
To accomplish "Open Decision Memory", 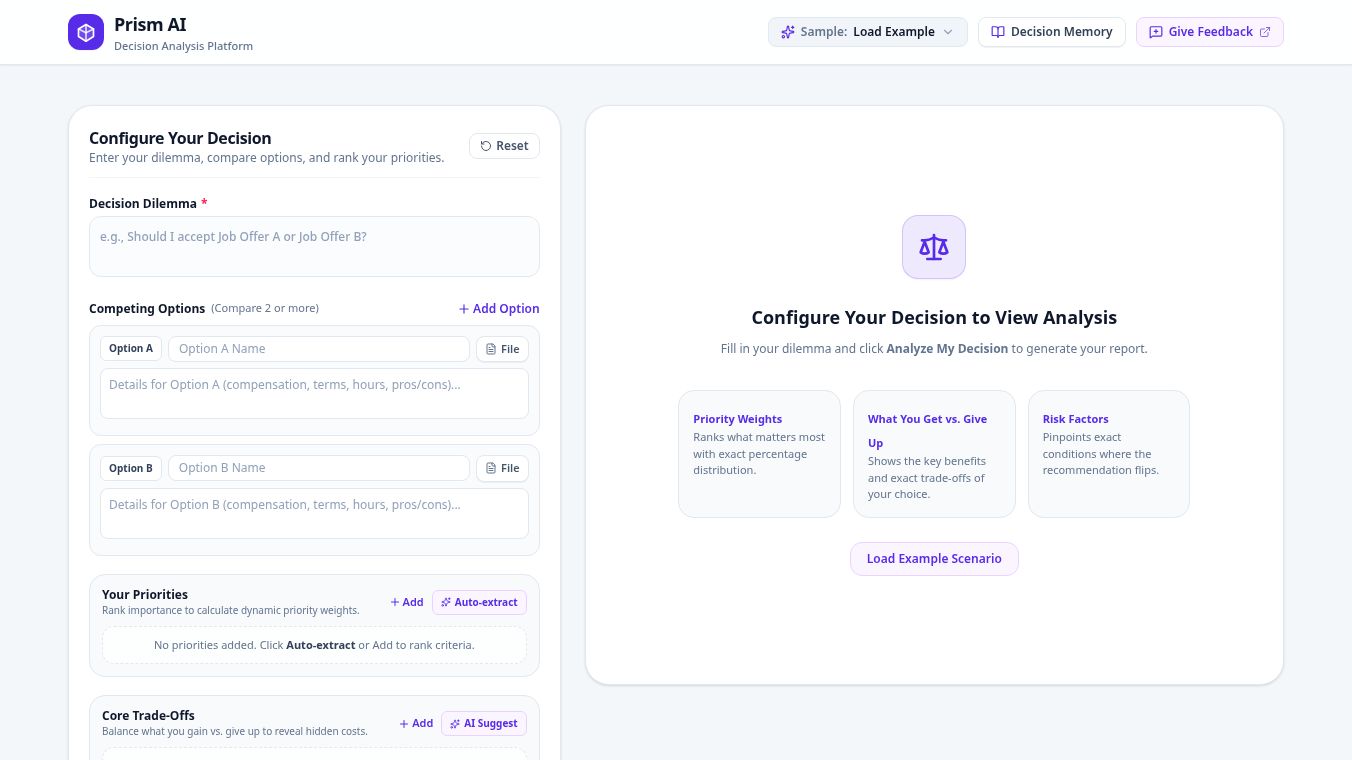I will pos(1052,32).
